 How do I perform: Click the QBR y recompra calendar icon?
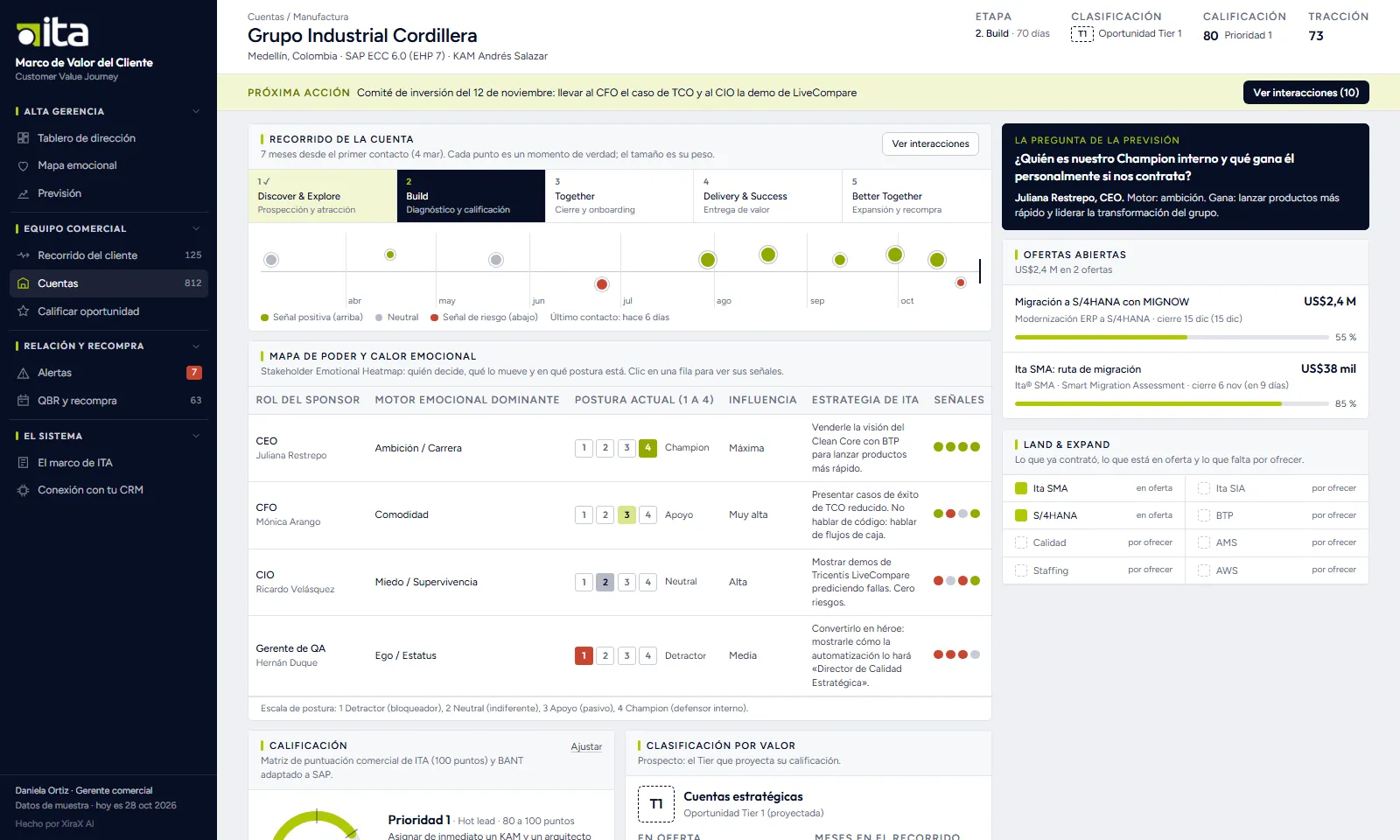click(24, 401)
